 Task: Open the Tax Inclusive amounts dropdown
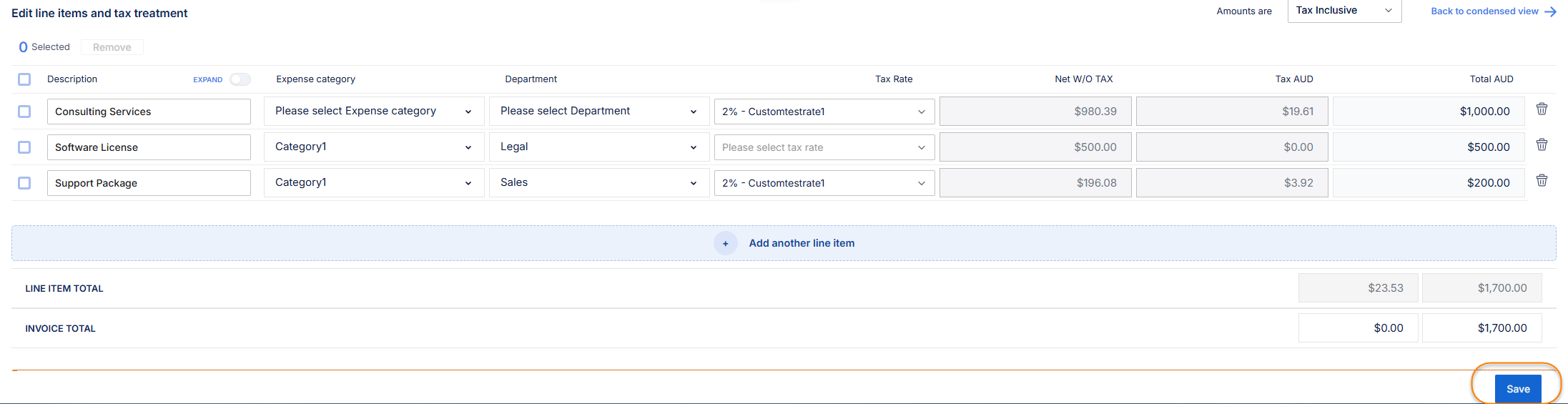[1344, 11]
